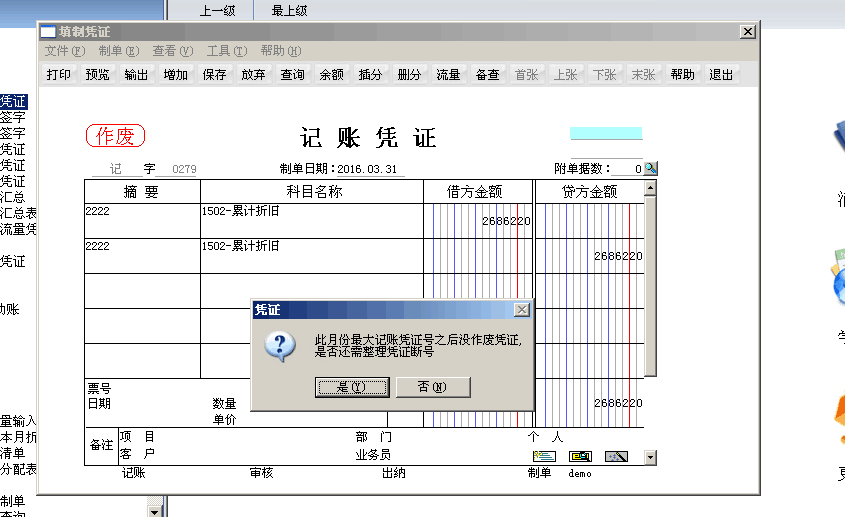Click the 打印 toolbar button

[59, 74]
